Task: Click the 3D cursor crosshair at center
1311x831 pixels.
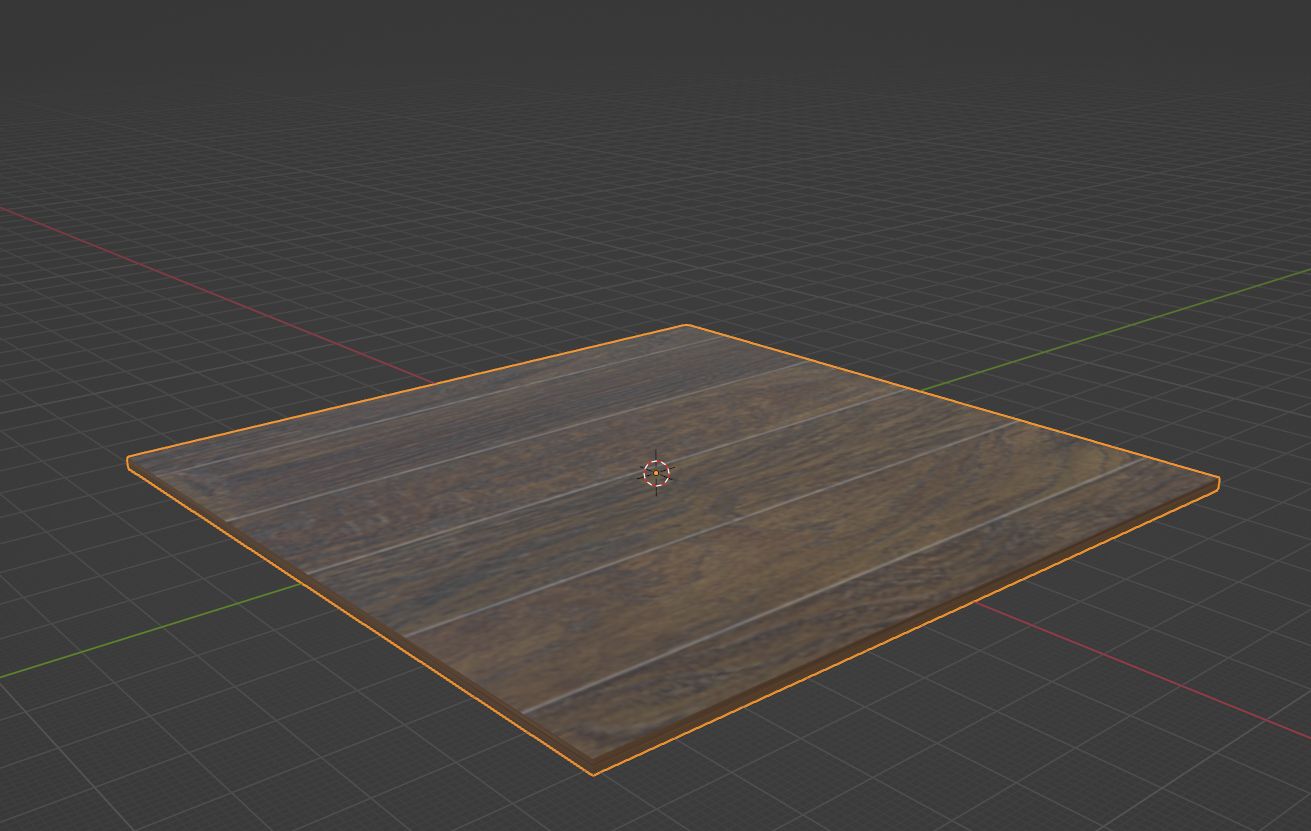Action: tap(656, 474)
